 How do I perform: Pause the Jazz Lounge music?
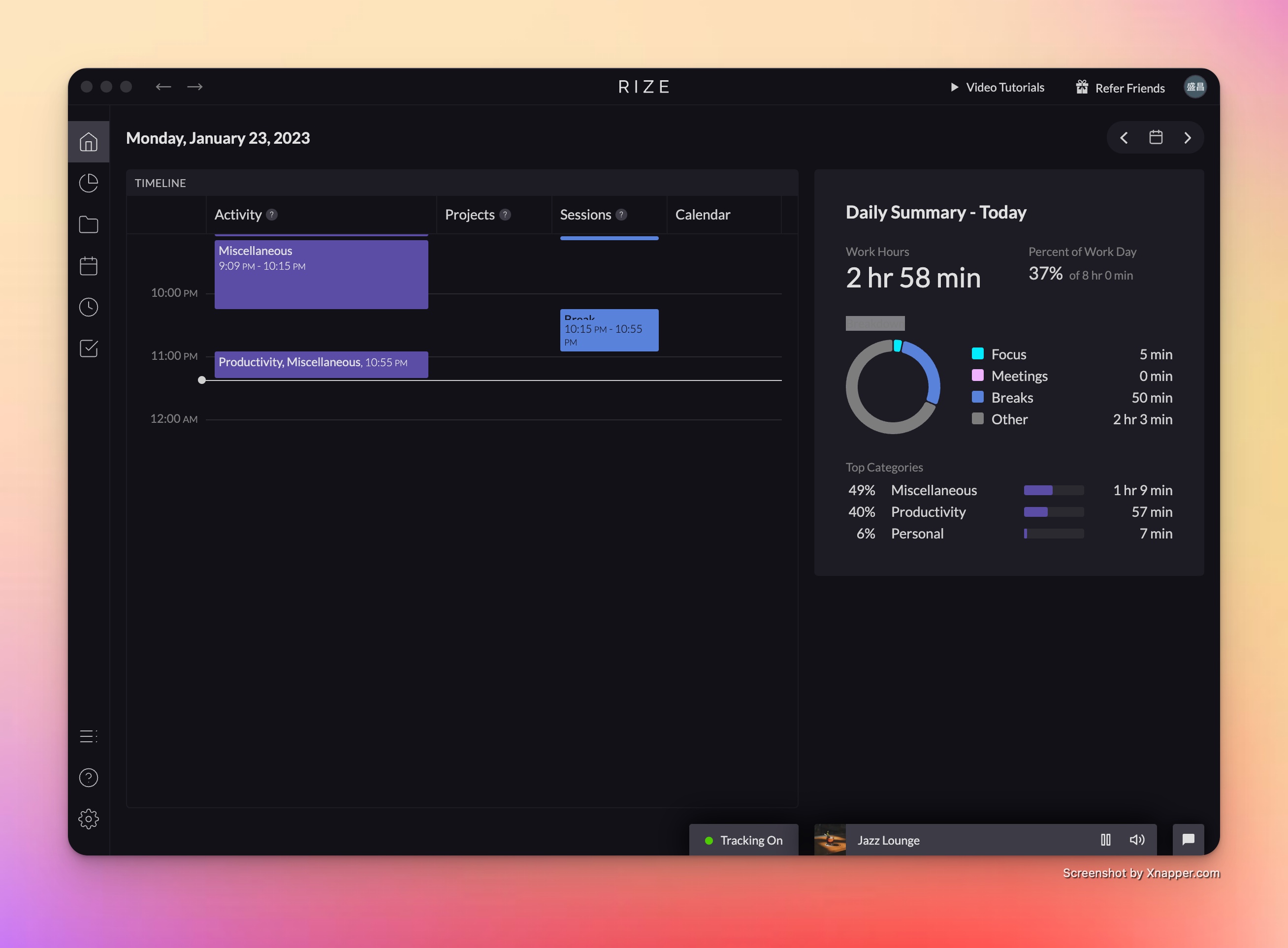point(1105,840)
